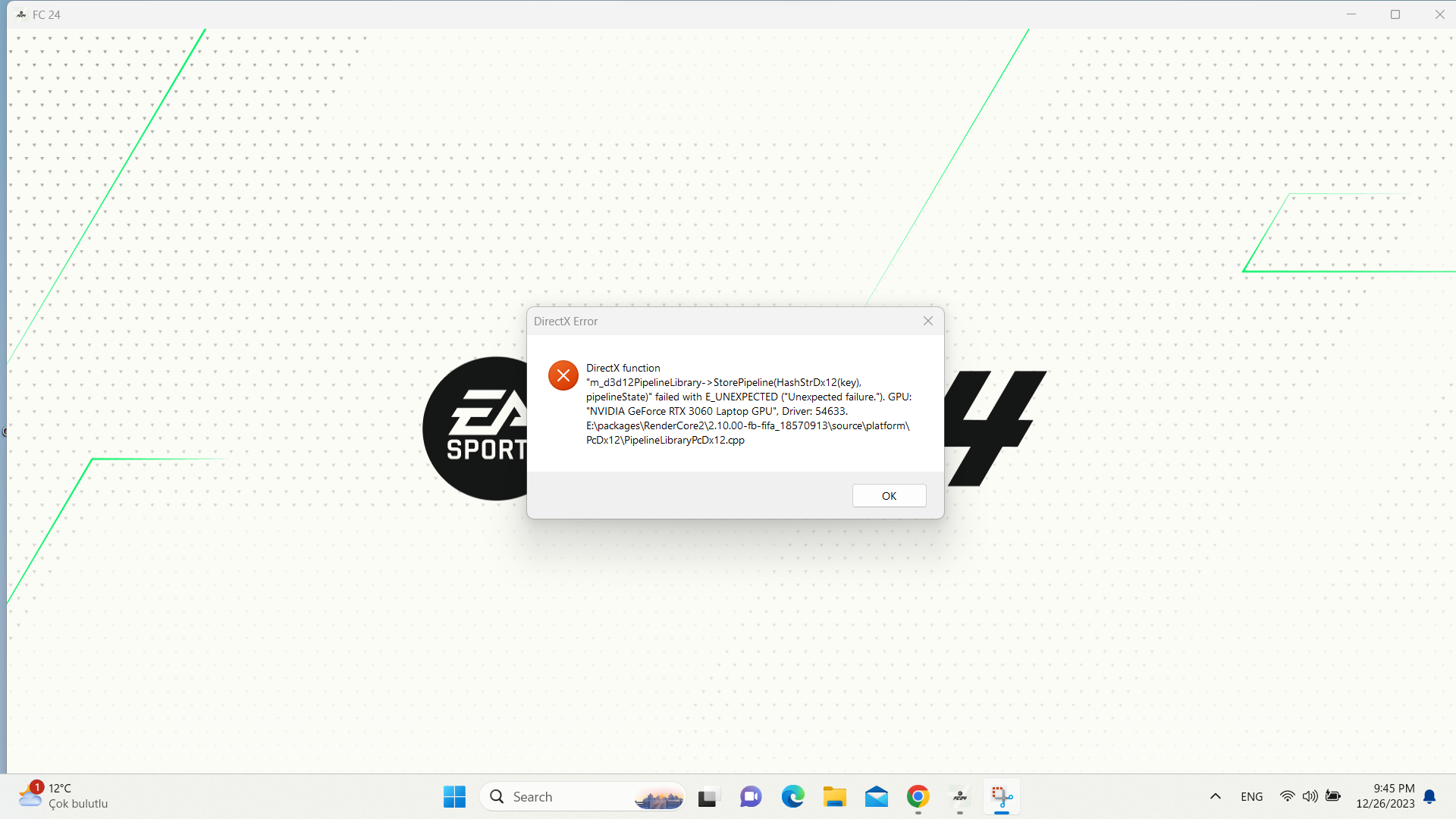Close the DirectX Error dialog with X
Viewport: 1456px width, 819px height.
pos(927,322)
